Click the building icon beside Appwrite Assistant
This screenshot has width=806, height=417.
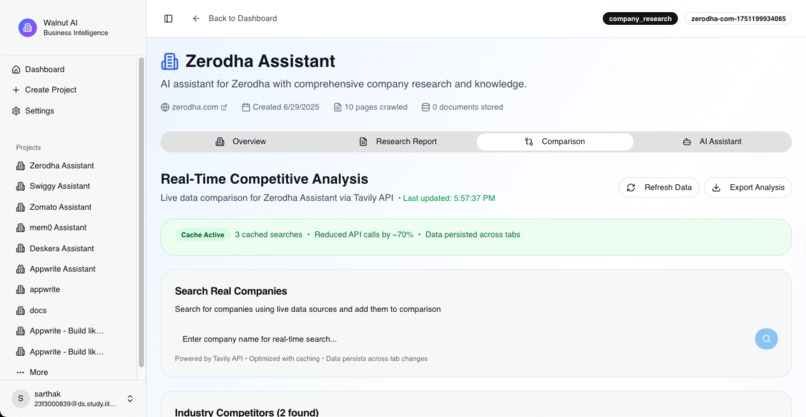21,269
